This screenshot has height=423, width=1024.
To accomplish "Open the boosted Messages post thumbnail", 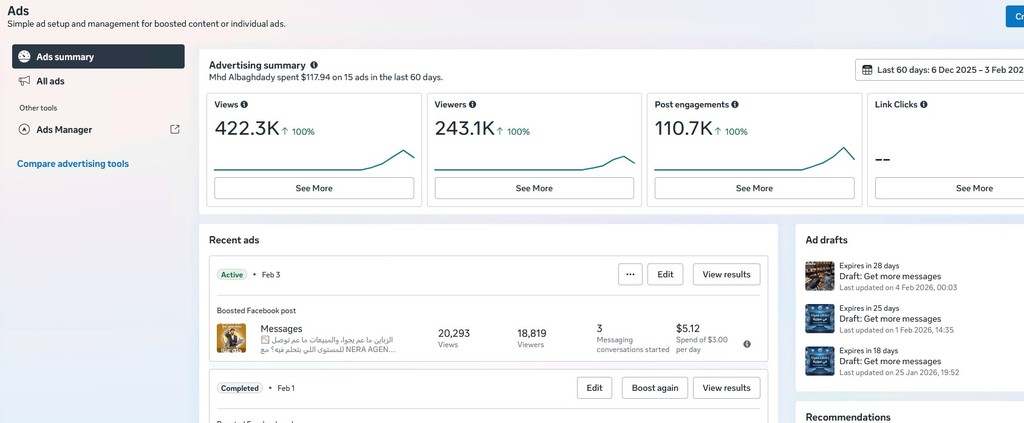I will click(232, 338).
